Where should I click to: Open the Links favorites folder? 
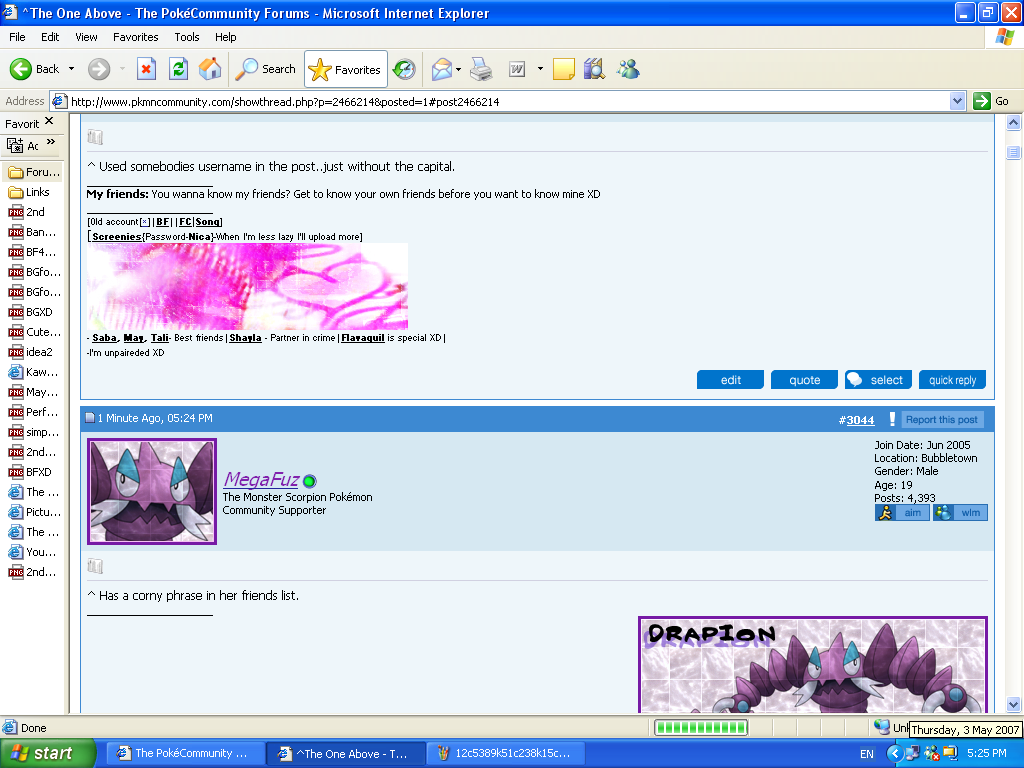coord(29,192)
